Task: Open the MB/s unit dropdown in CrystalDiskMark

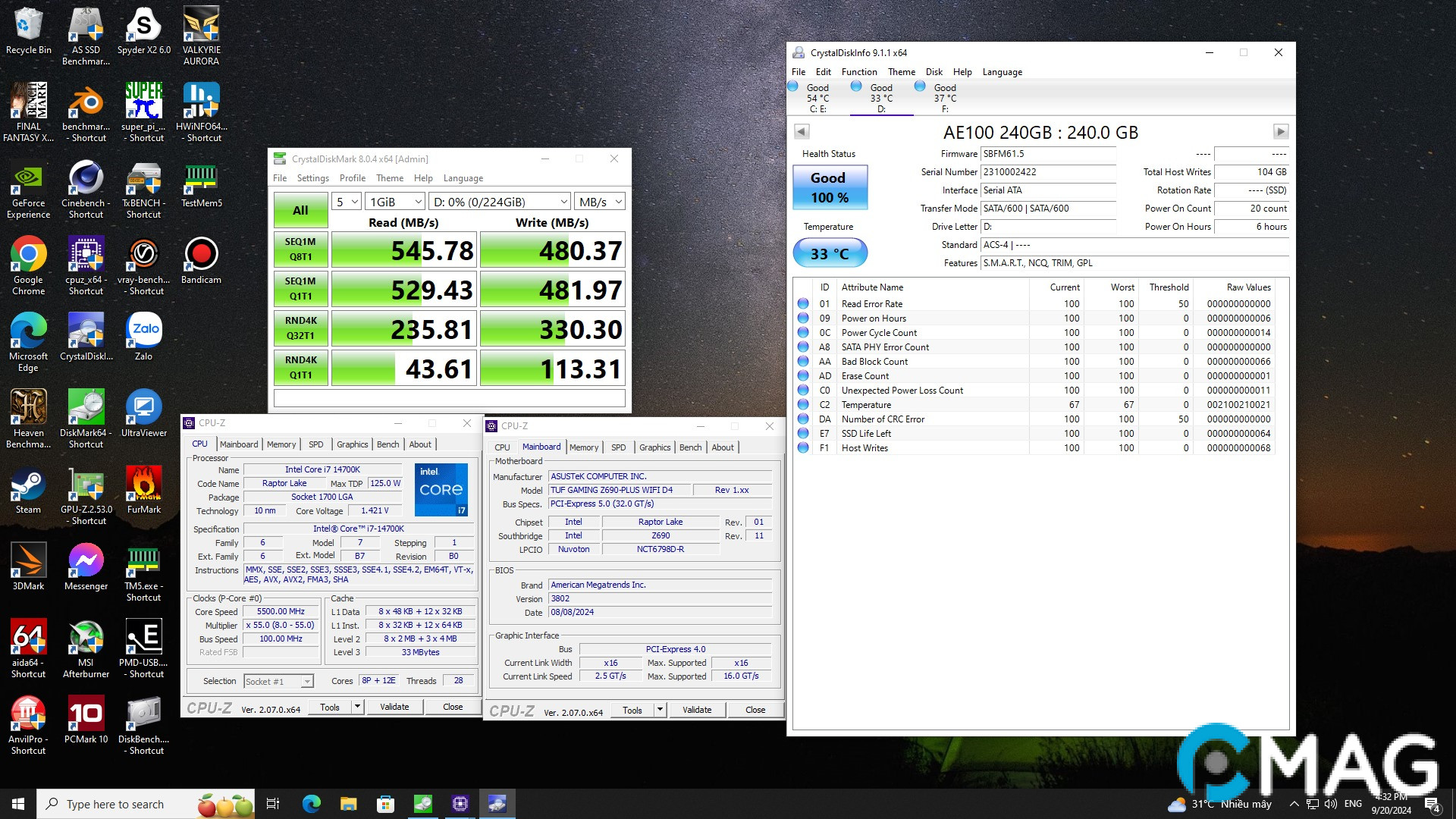Action: (x=600, y=201)
